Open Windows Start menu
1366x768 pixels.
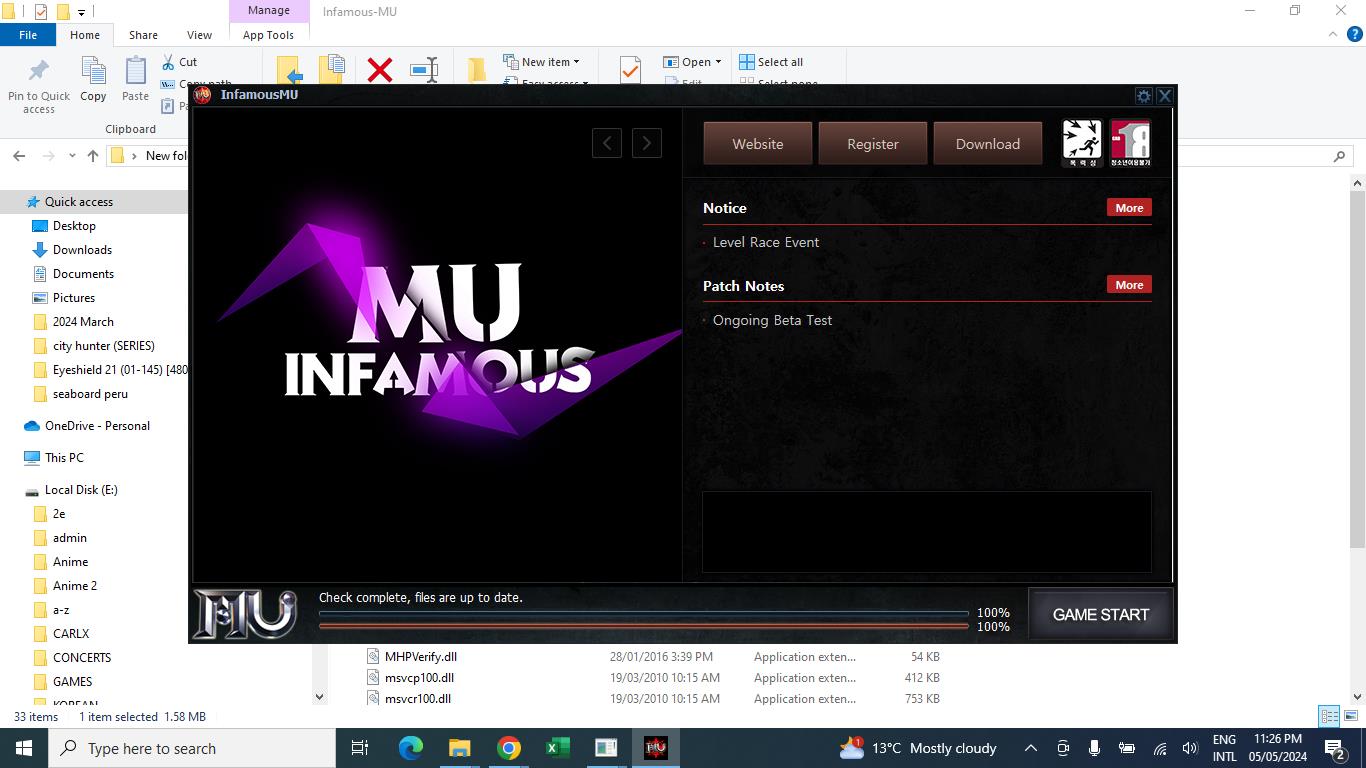[x=24, y=748]
